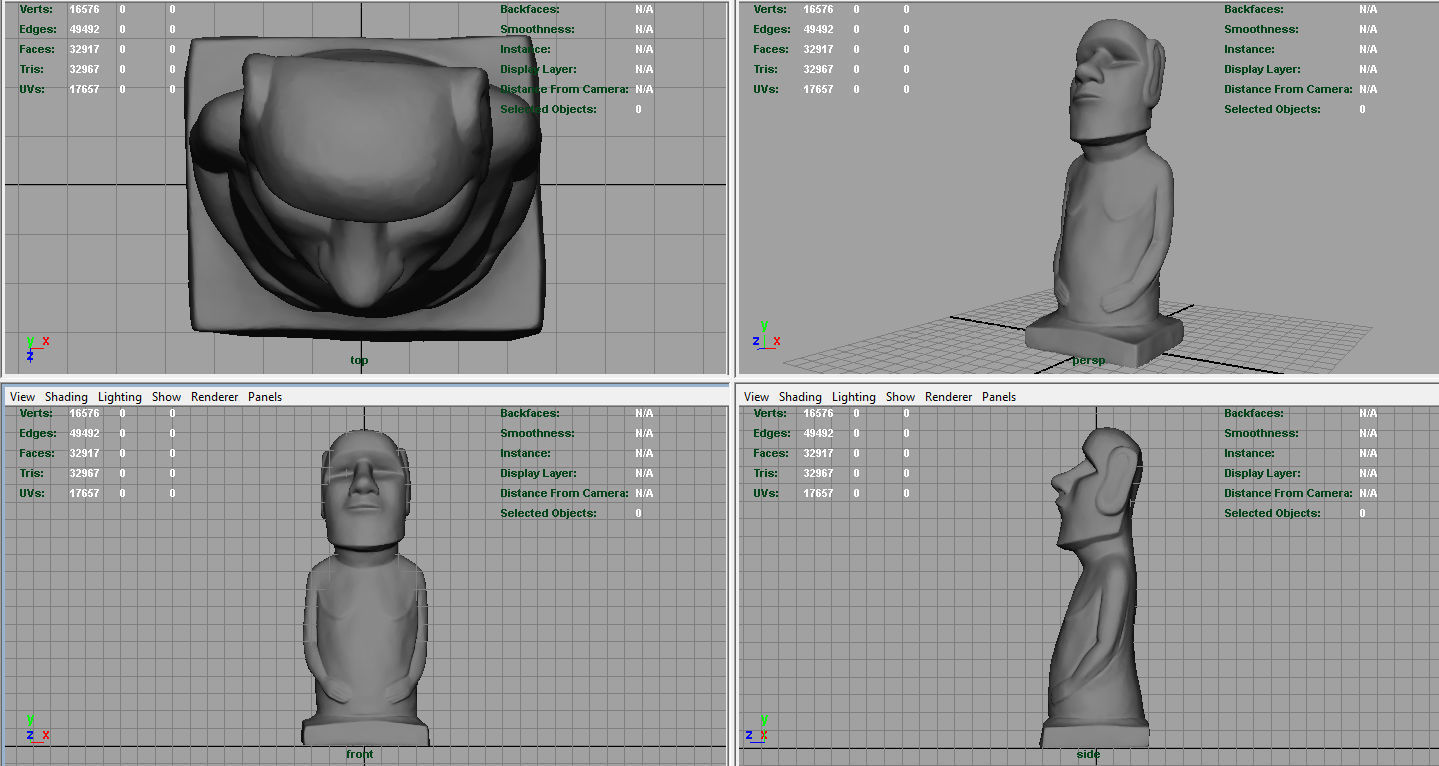Screen dimensions: 1439x766
Task: Open the Shading menu of the front panel
Action: click(x=66, y=397)
